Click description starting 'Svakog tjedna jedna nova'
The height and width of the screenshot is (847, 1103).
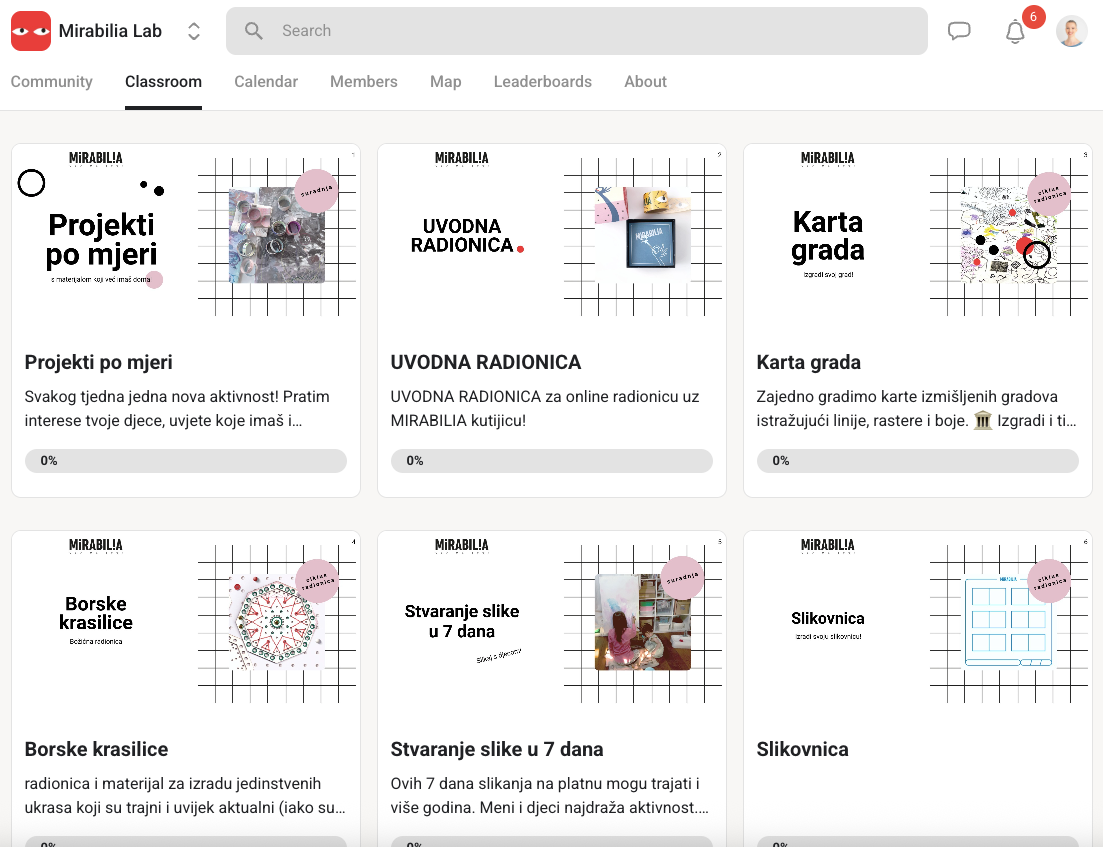pyautogui.click(x=177, y=409)
